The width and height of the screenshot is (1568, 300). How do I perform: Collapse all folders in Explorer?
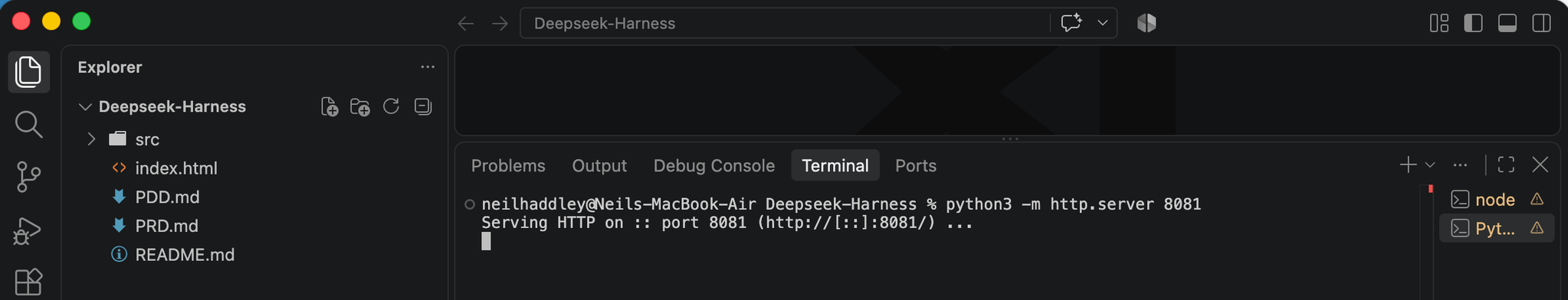click(423, 106)
